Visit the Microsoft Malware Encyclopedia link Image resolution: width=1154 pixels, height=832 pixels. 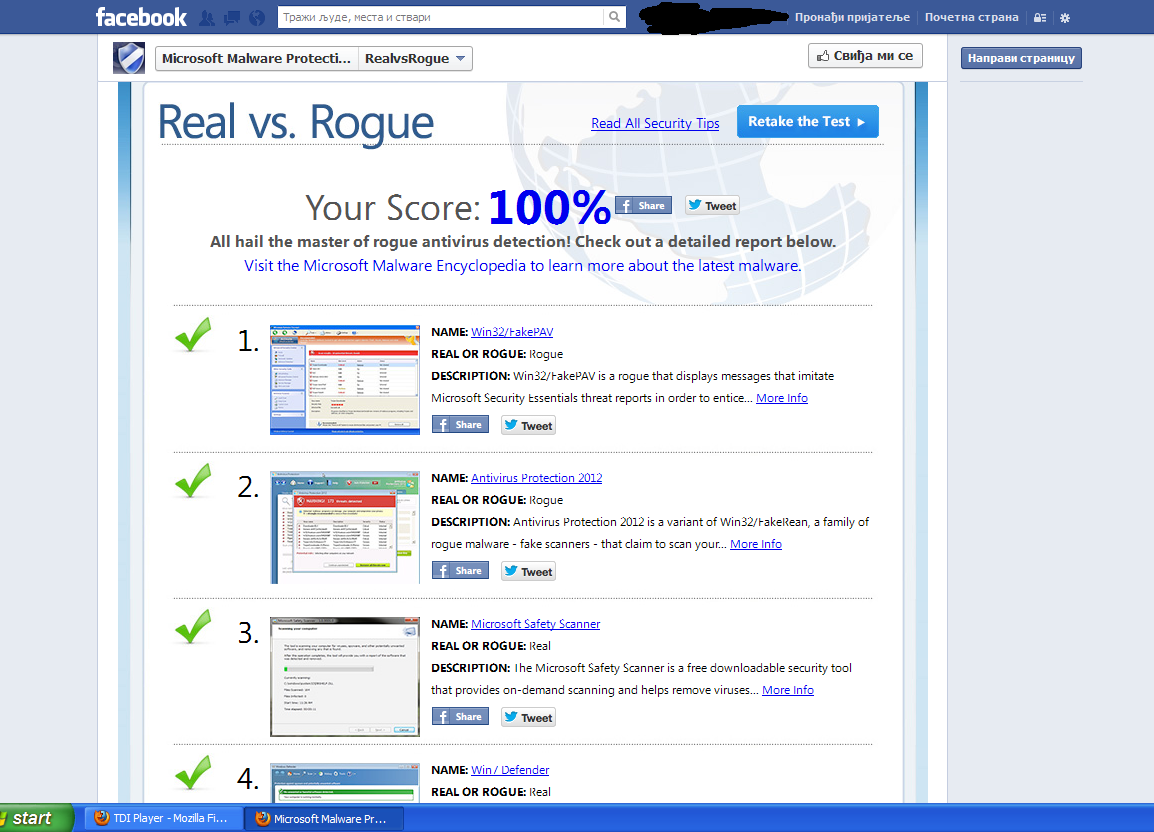coord(523,266)
